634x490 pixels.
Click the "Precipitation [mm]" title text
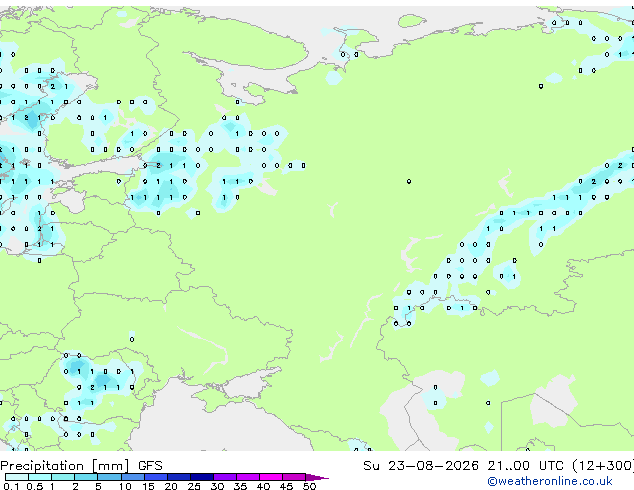pyautogui.click(x=65, y=466)
